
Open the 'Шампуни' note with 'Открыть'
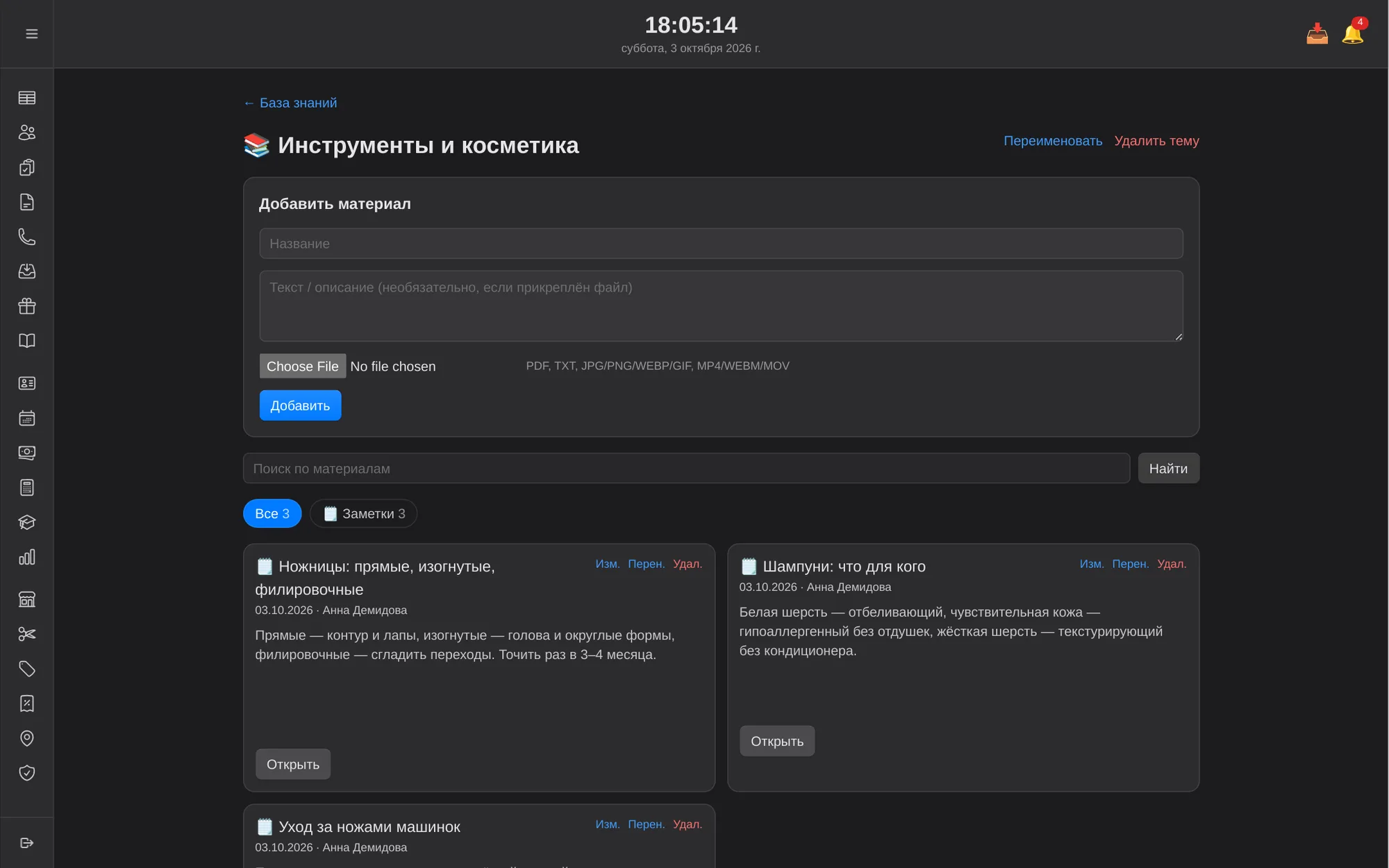pyautogui.click(x=777, y=742)
